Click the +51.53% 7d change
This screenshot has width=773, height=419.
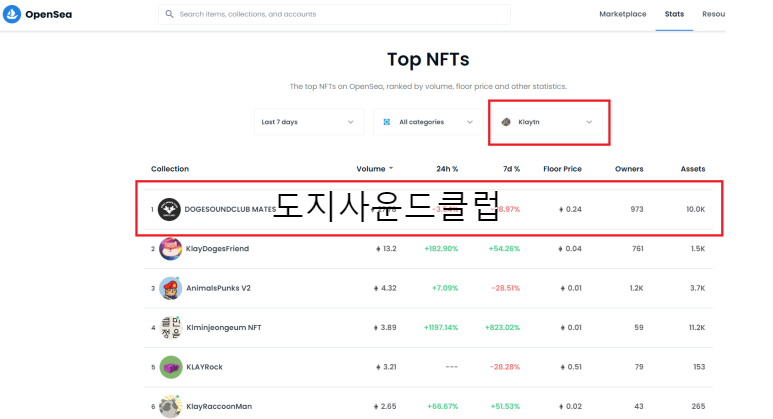(505, 406)
